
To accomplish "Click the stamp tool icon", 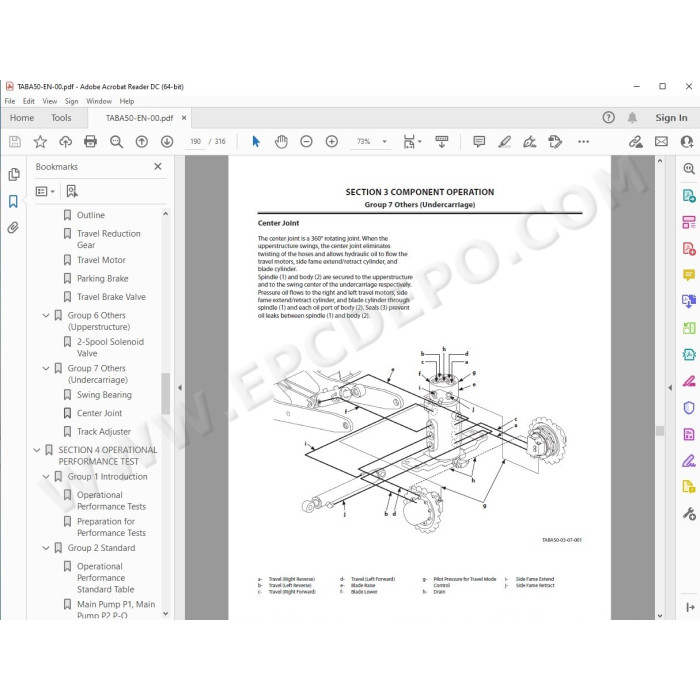I will (555, 142).
